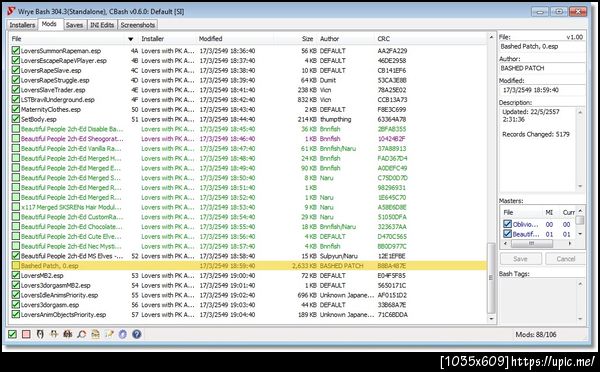
Task: Uncheck Beautiful People 2ch-Ed MS Elves checkbox
Action: point(16,256)
